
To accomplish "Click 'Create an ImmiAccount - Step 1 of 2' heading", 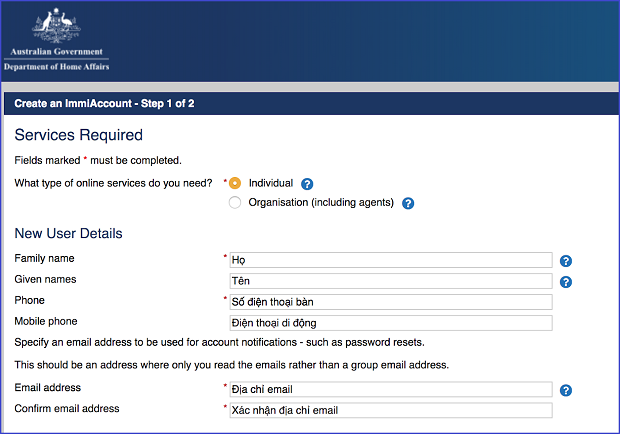I will (104, 104).
